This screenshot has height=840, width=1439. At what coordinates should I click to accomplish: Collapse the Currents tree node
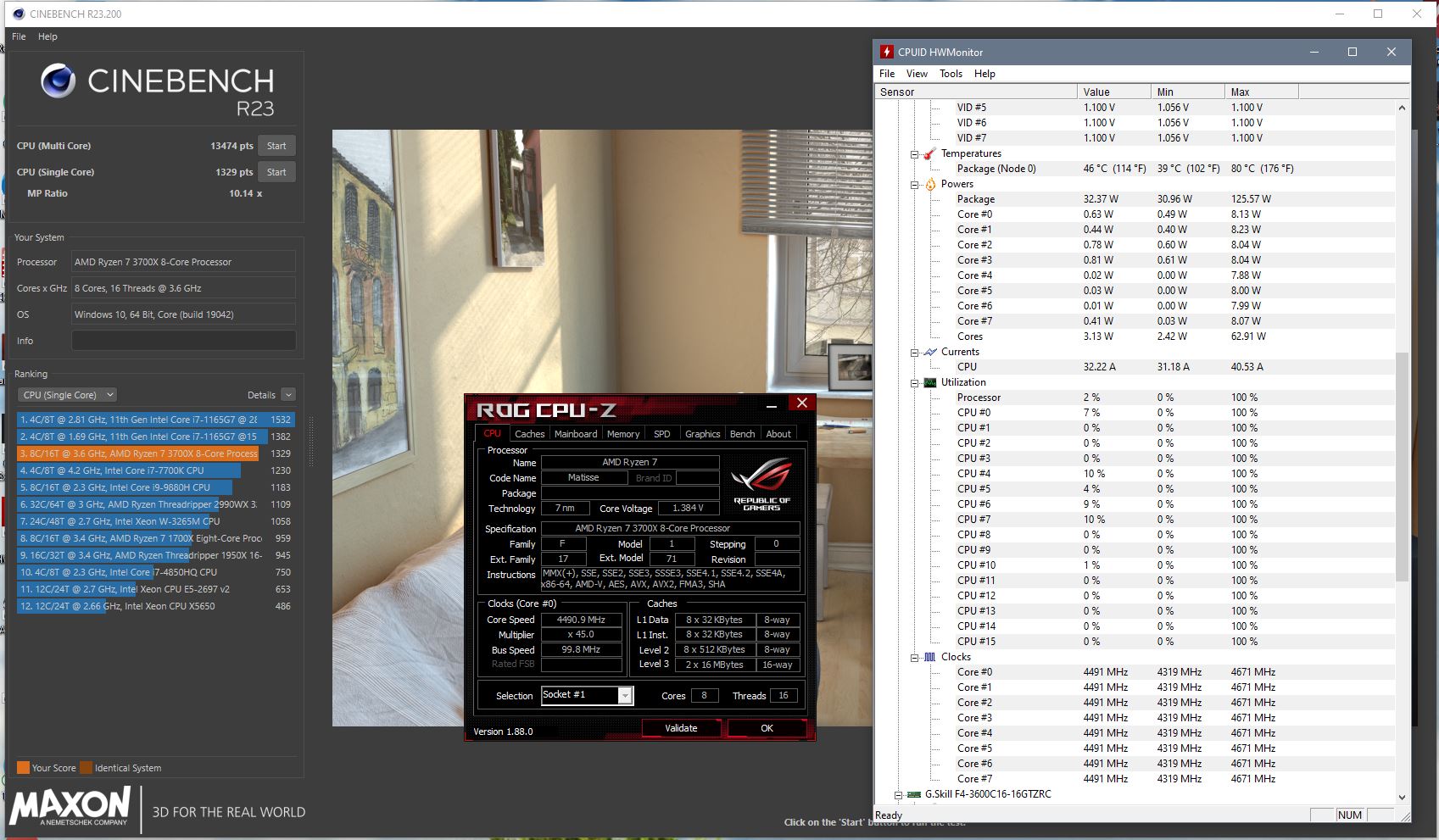[x=914, y=353]
